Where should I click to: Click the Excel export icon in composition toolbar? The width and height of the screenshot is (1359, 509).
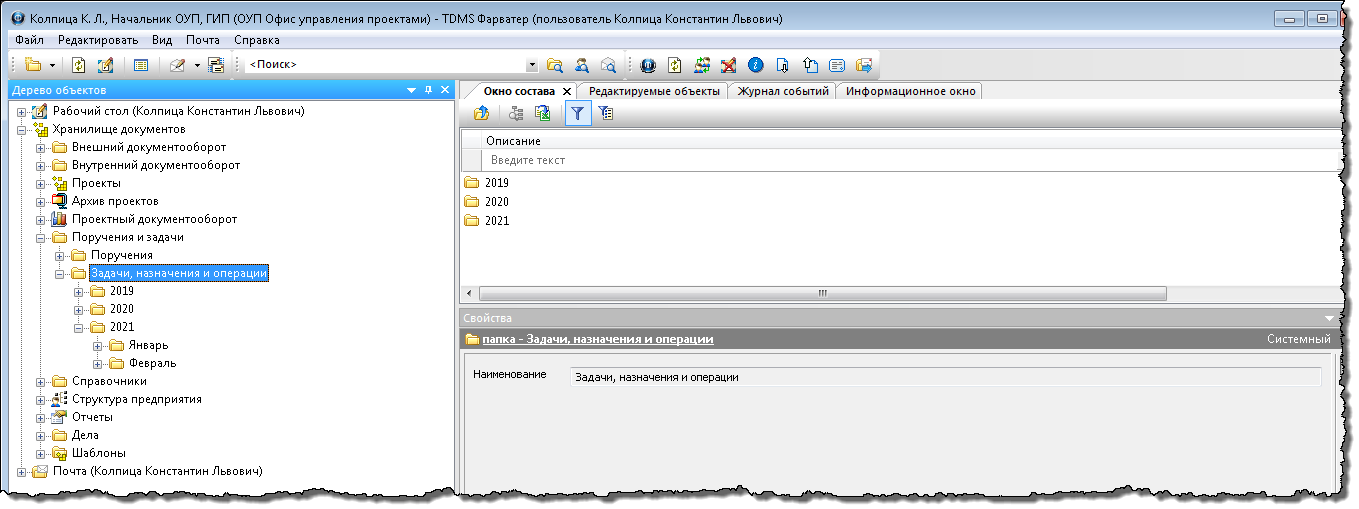543,114
